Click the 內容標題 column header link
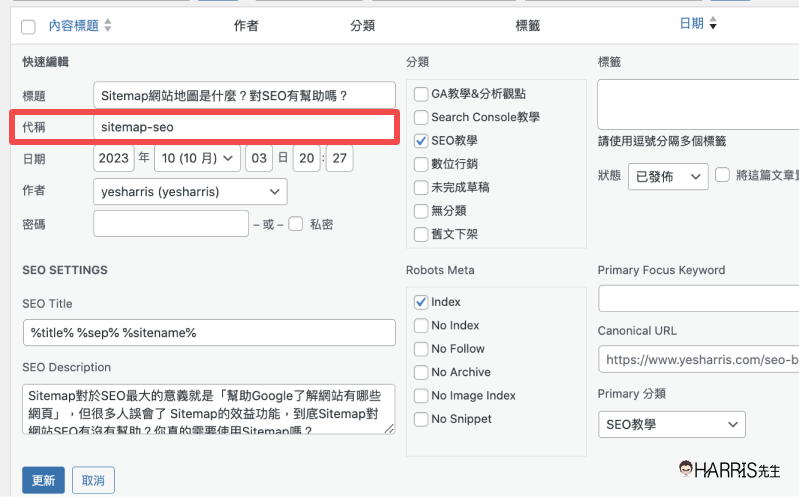Viewport: 799px width, 497px height. pos(73,25)
